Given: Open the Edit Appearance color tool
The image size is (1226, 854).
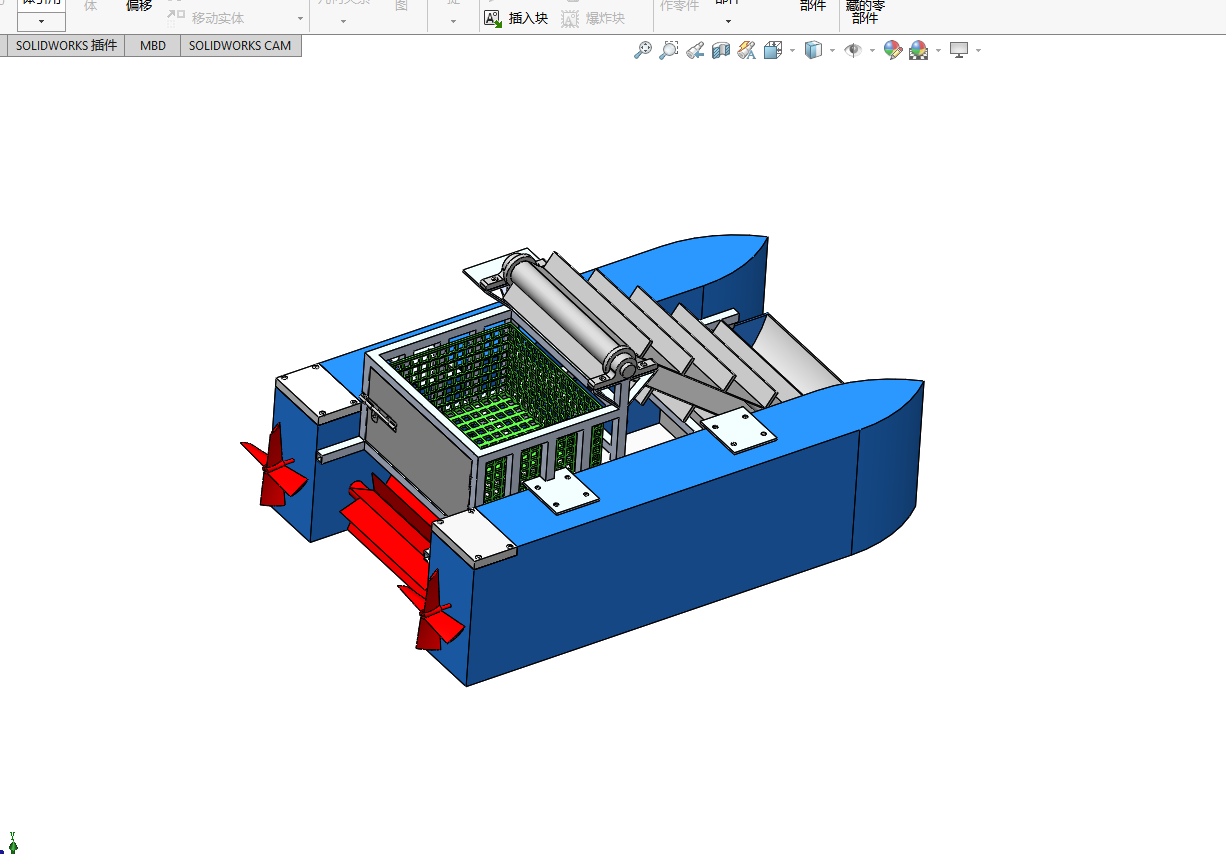Looking at the screenshot, I should (x=893, y=50).
